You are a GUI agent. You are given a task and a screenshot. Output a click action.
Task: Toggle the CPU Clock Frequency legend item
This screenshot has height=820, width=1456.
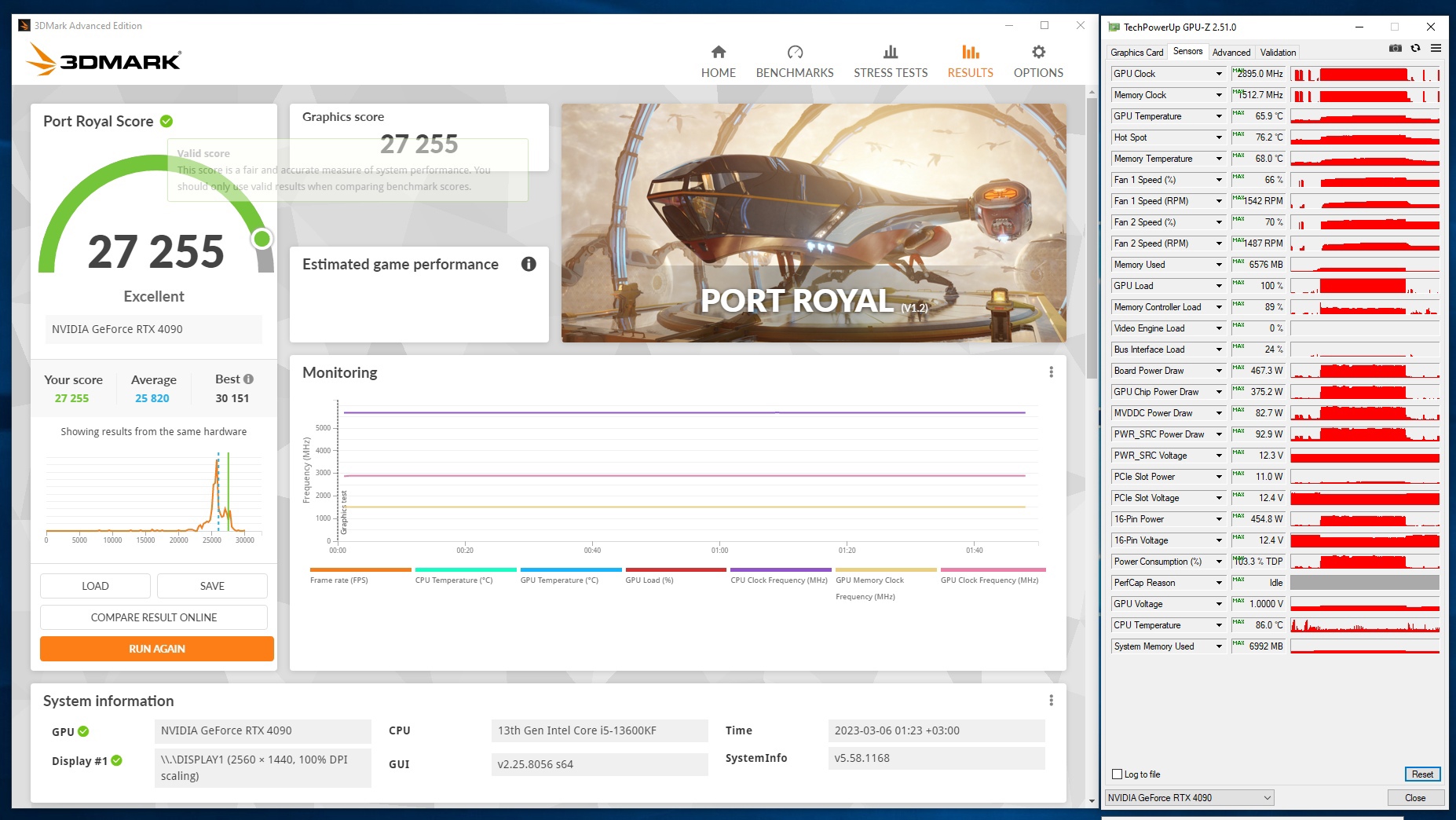click(781, 576)
